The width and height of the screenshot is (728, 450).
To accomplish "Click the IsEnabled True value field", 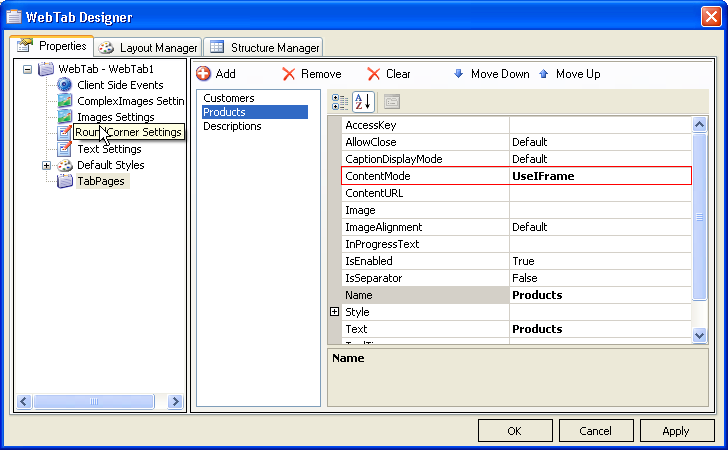I will click(x=600, y=261).
